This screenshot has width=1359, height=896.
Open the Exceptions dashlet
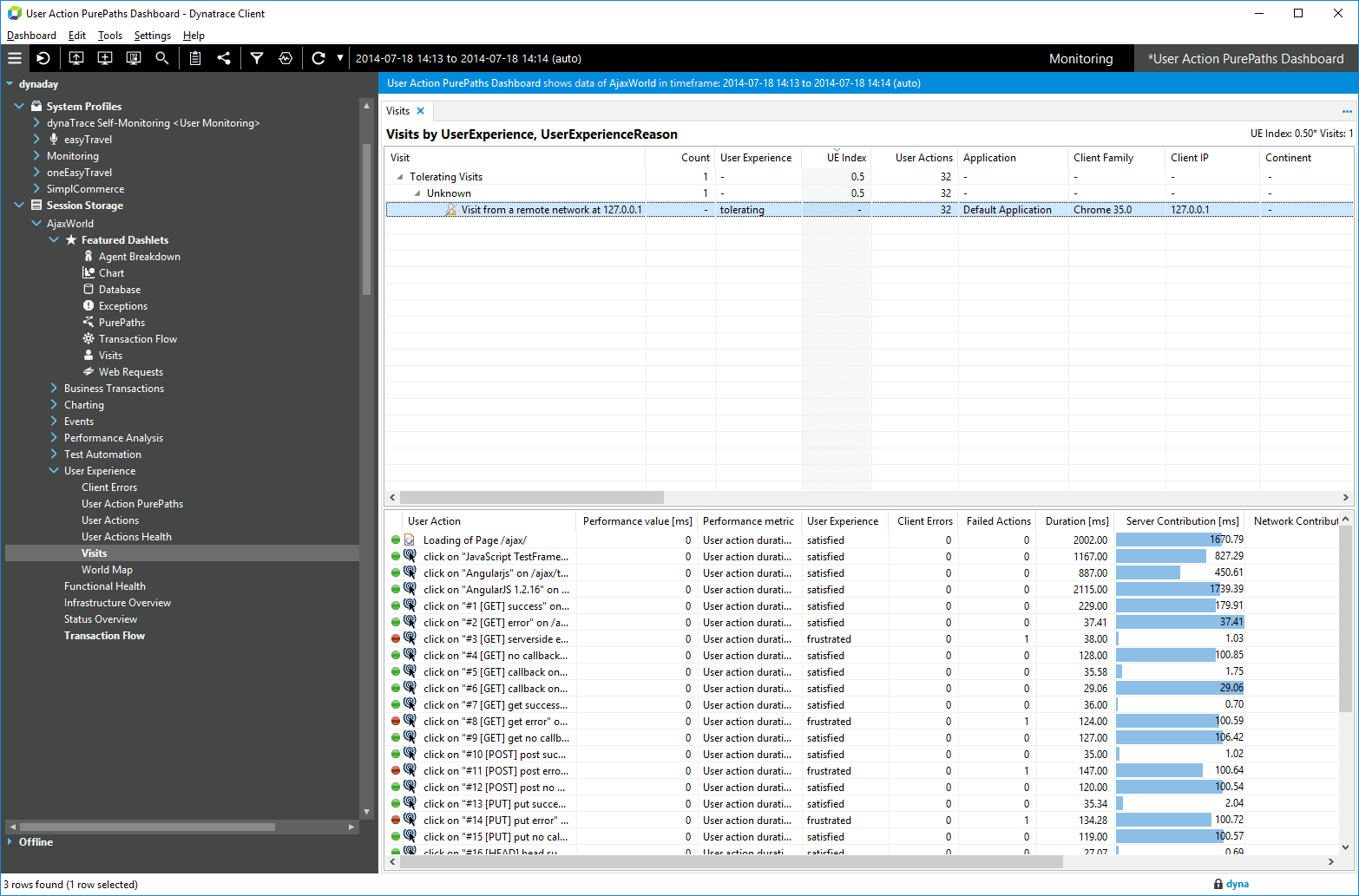(x=122, y=306)
